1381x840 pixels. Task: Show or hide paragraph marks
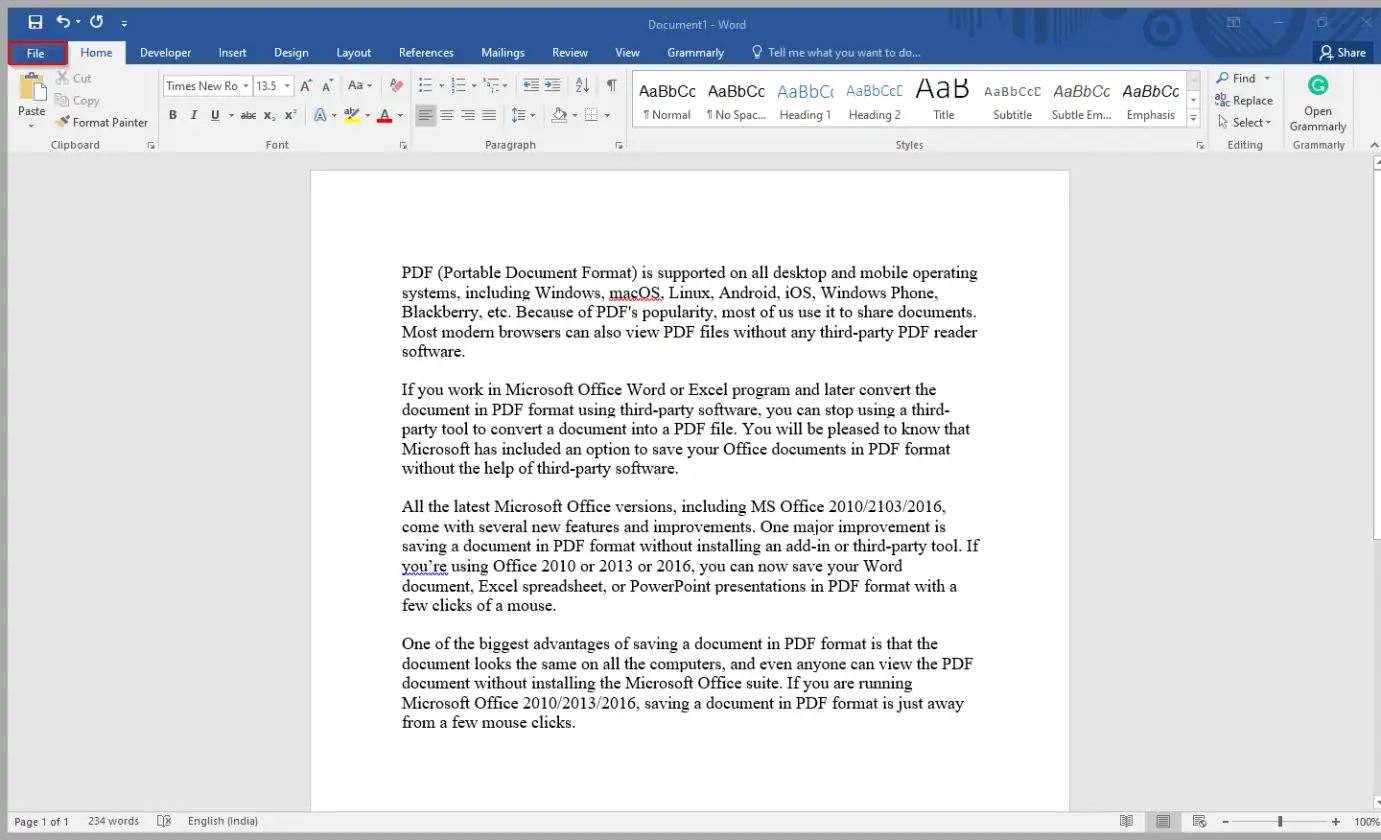pos(611,86)
